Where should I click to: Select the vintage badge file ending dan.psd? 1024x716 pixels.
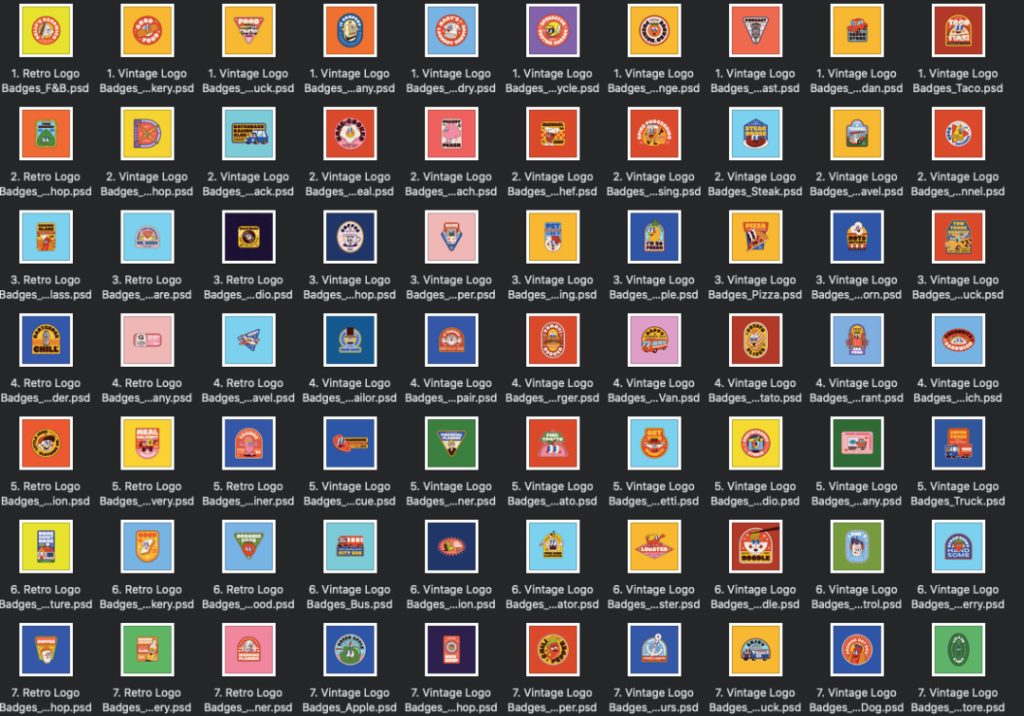pyautogui.click(x=856, y=30)
